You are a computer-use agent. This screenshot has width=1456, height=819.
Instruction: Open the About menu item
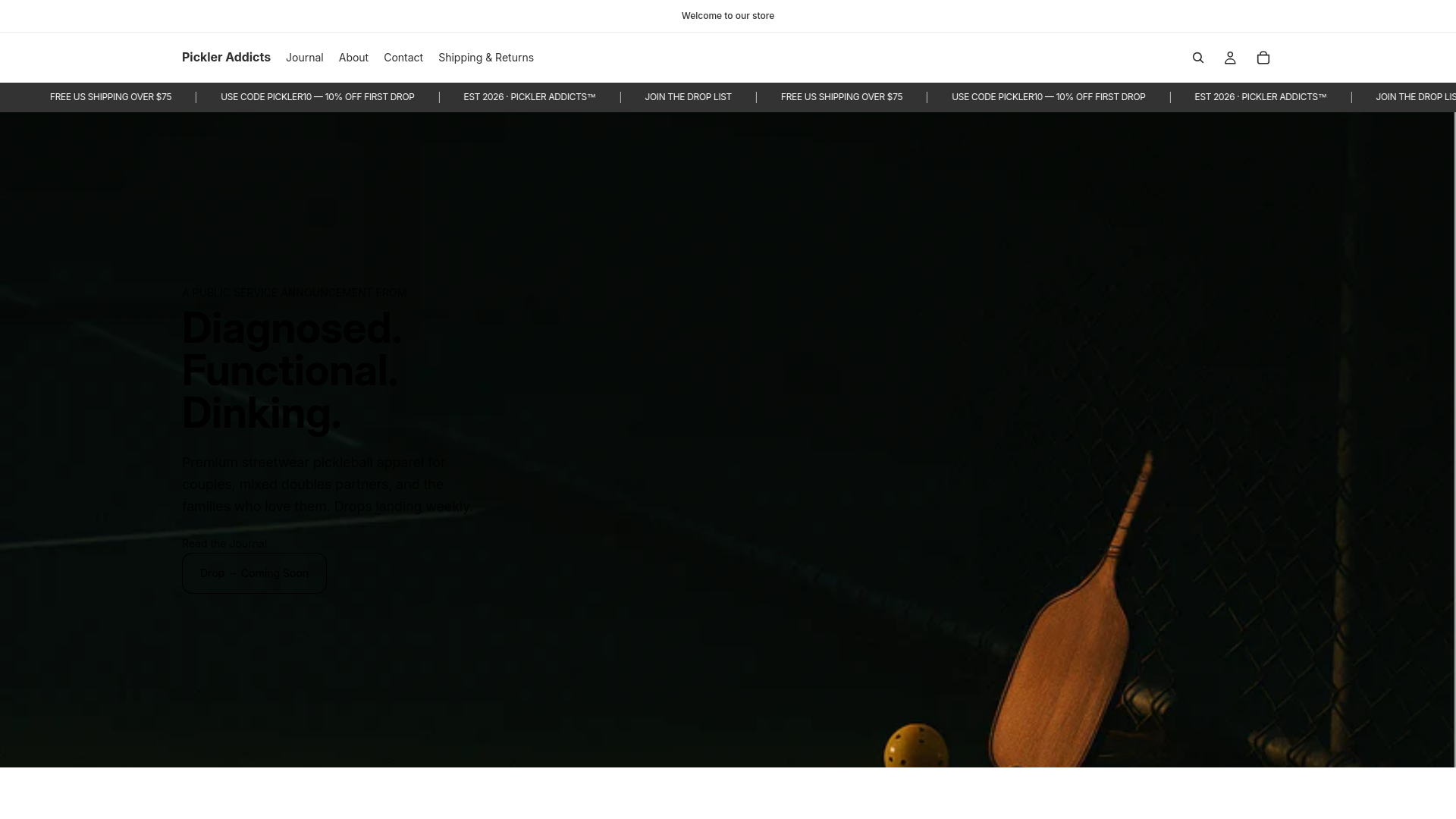coord(353,58)
